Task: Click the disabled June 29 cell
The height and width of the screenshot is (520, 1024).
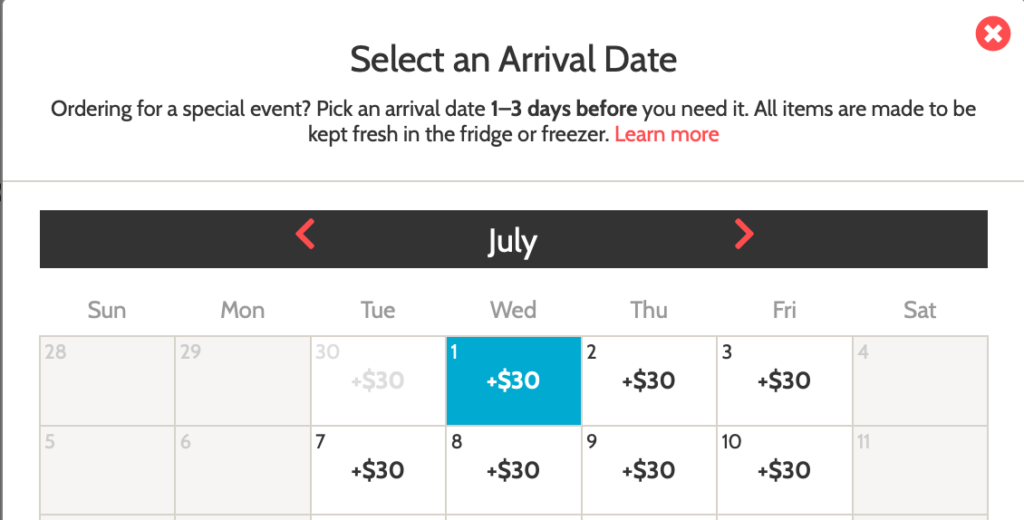Action: click(x=243, y=381)
